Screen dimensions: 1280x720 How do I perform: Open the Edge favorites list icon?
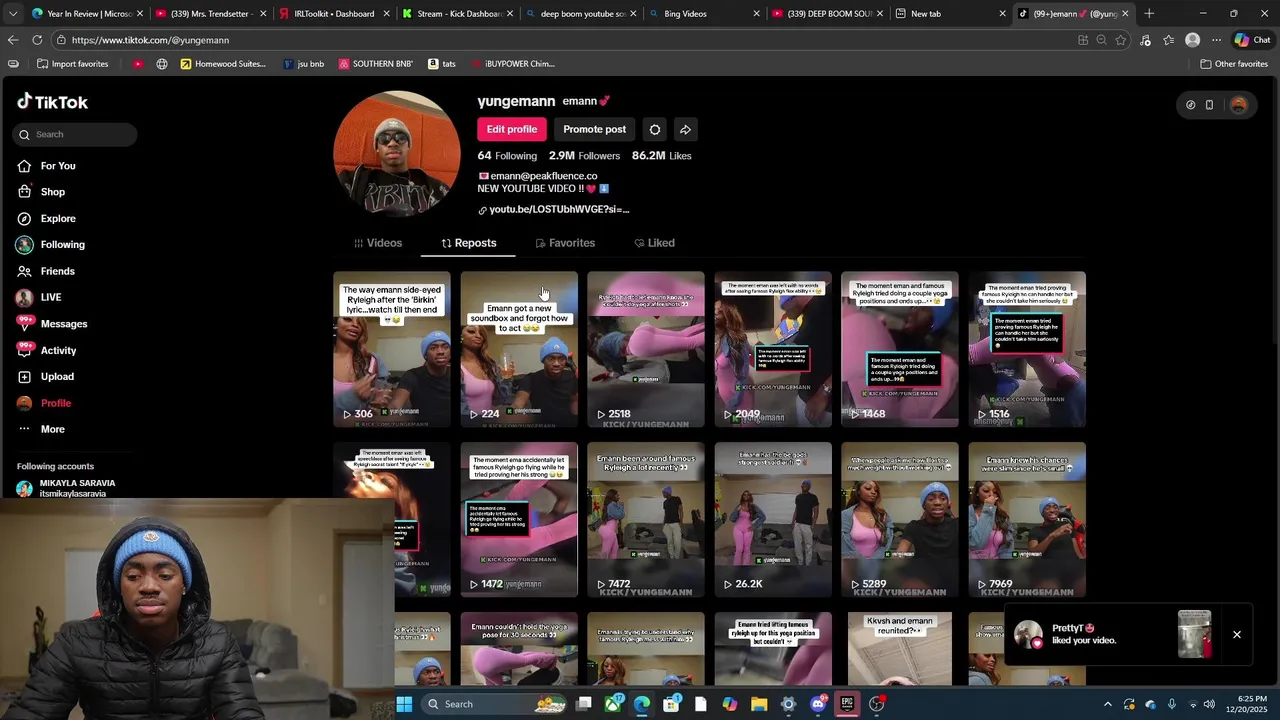point(1168,40)
